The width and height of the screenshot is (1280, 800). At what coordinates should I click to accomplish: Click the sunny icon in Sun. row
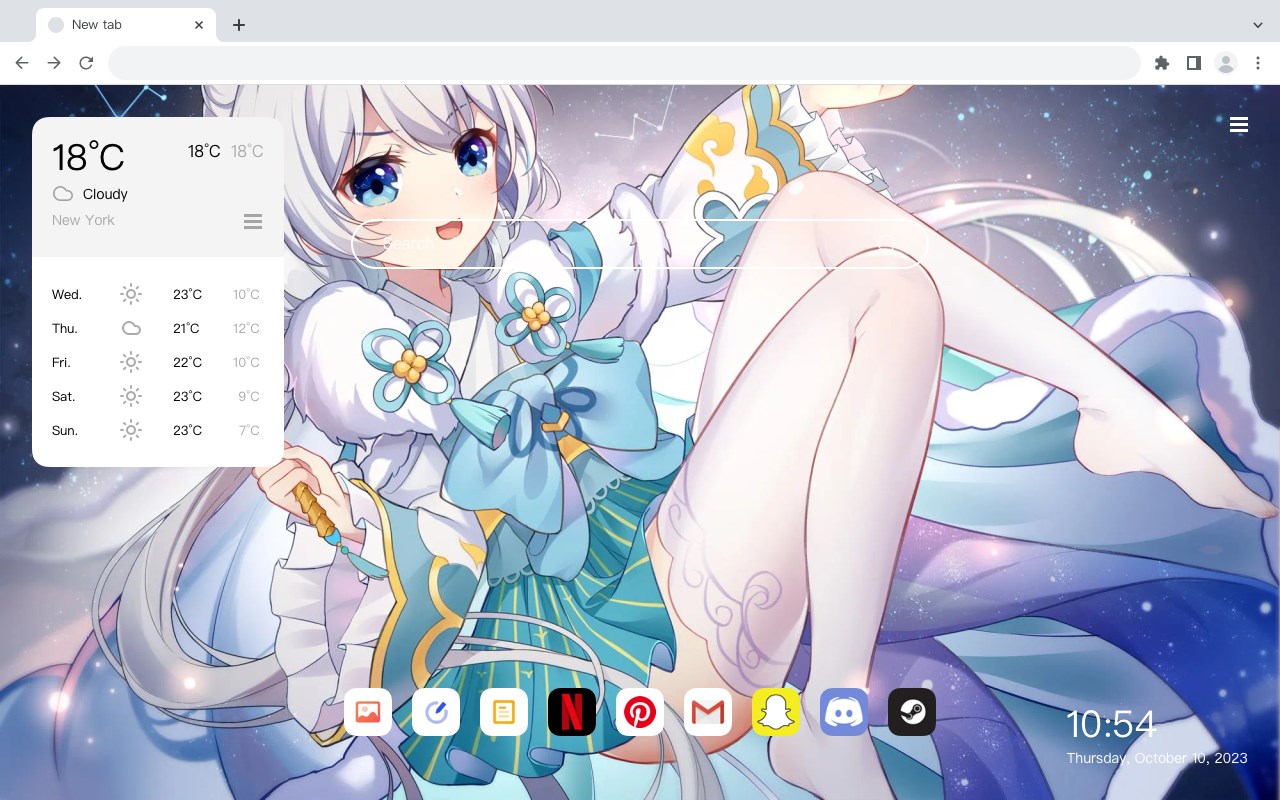point(131,430)
